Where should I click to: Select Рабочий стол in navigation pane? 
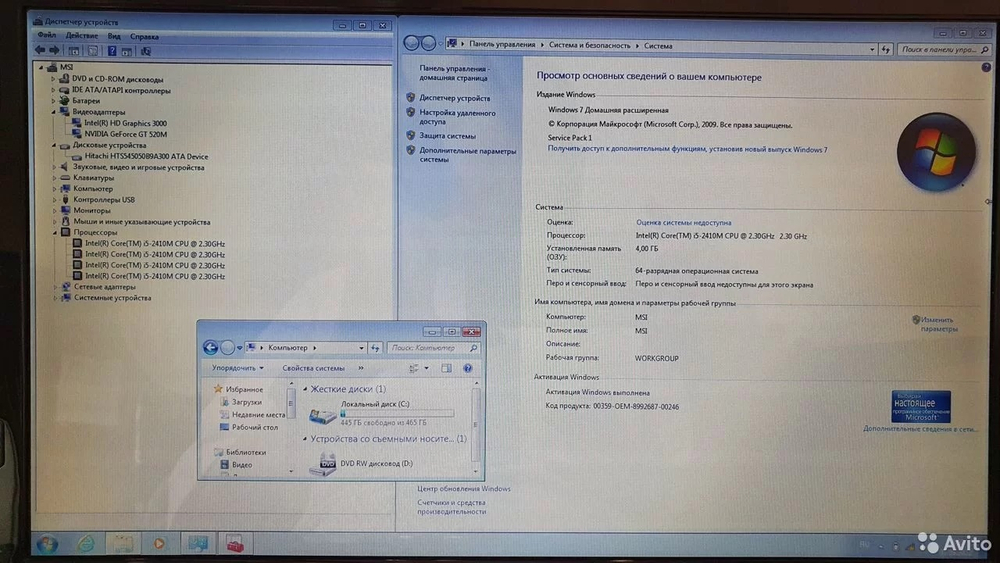(x=254, y=427)
